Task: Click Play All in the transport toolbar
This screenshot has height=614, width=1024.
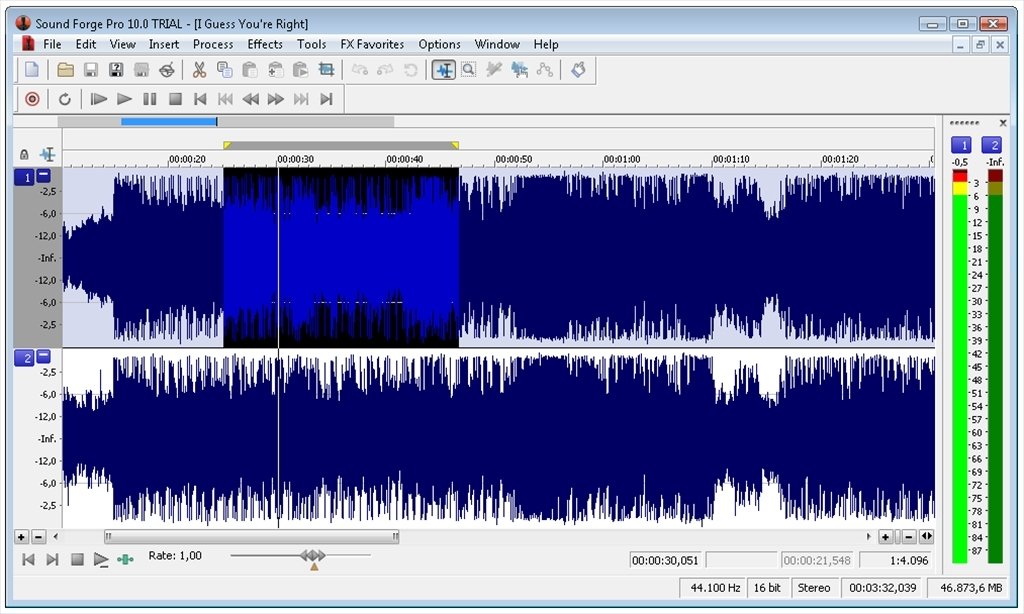Action: pos(99,99)
